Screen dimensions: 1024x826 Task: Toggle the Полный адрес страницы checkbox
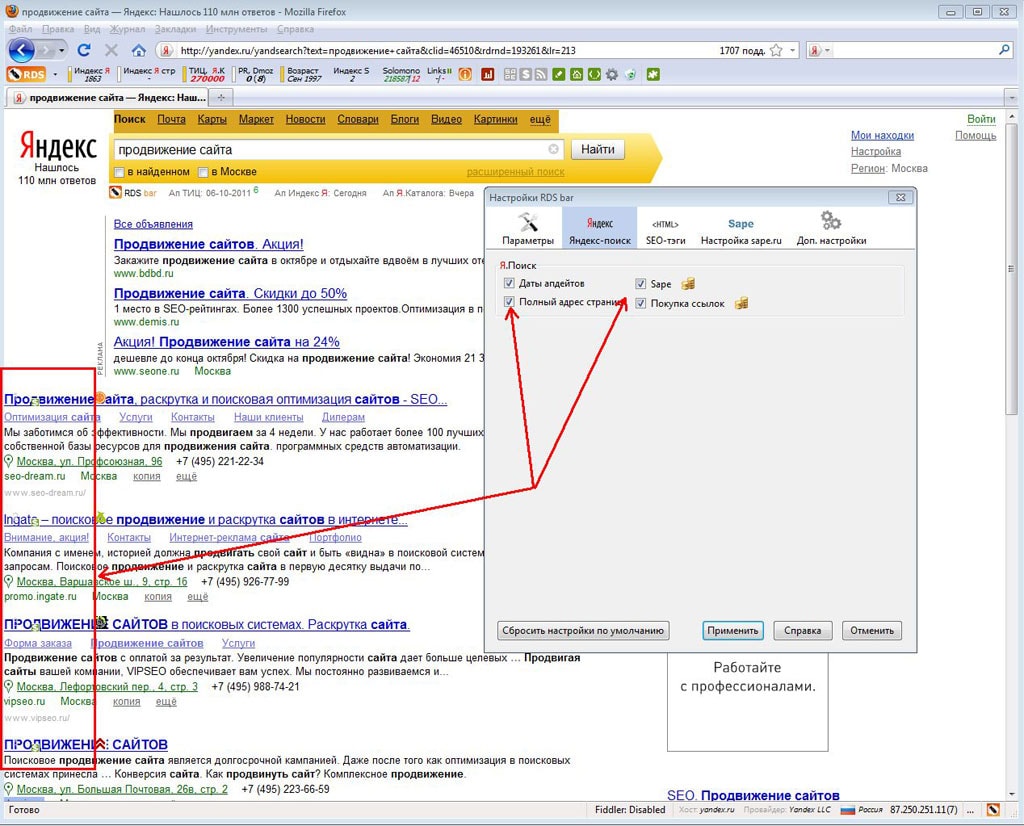[510, 302]
